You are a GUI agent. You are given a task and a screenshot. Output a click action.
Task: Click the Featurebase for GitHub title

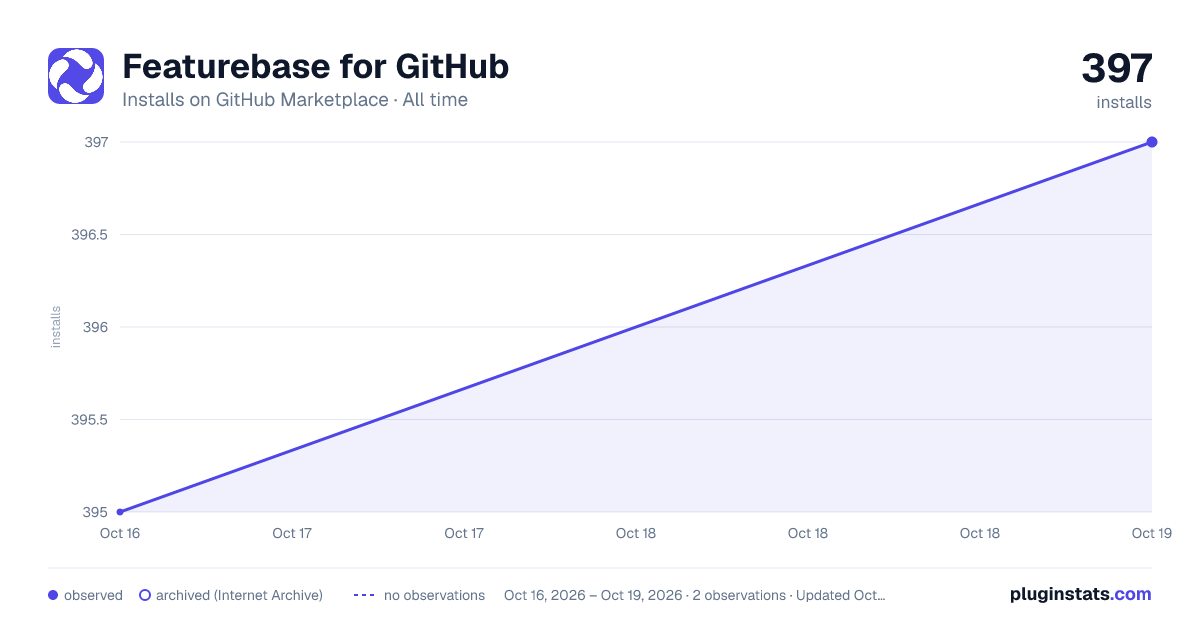315,67
